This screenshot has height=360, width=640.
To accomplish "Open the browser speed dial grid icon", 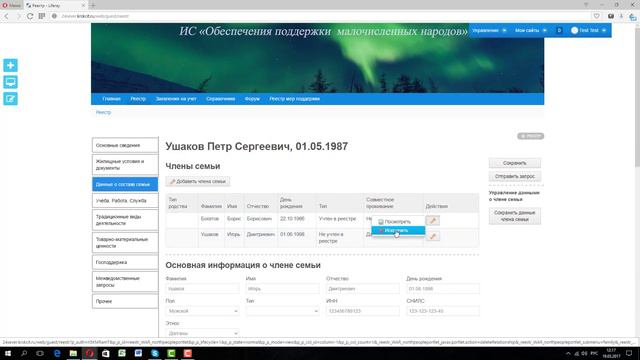I will click(42, 16).
